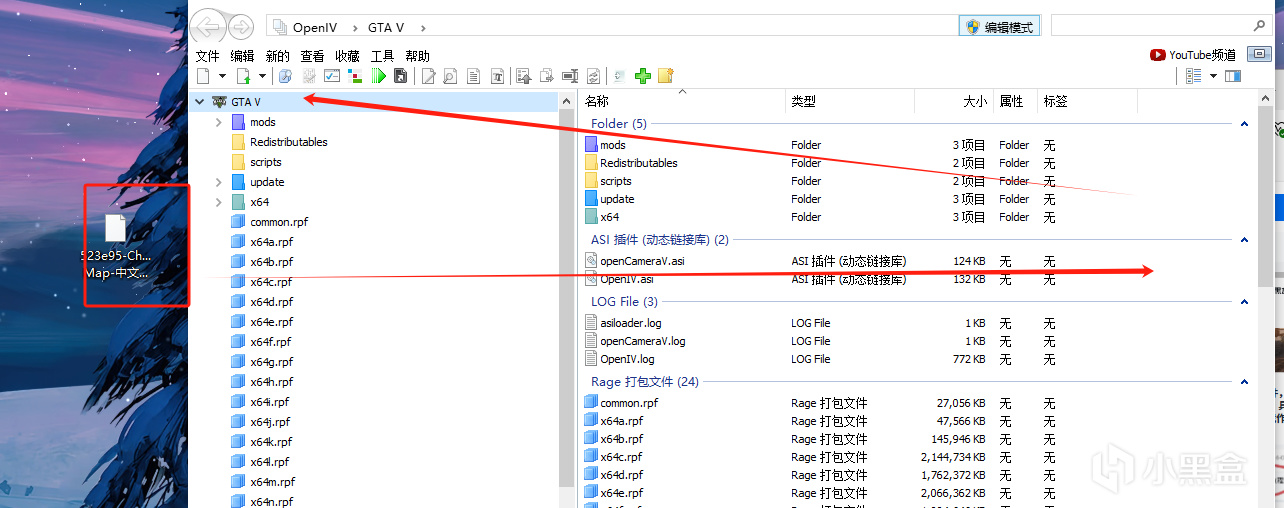Screen dimensions: 1284x508
Task: Click the blue magnifier toolbar icon
Action: pos(285,76)
